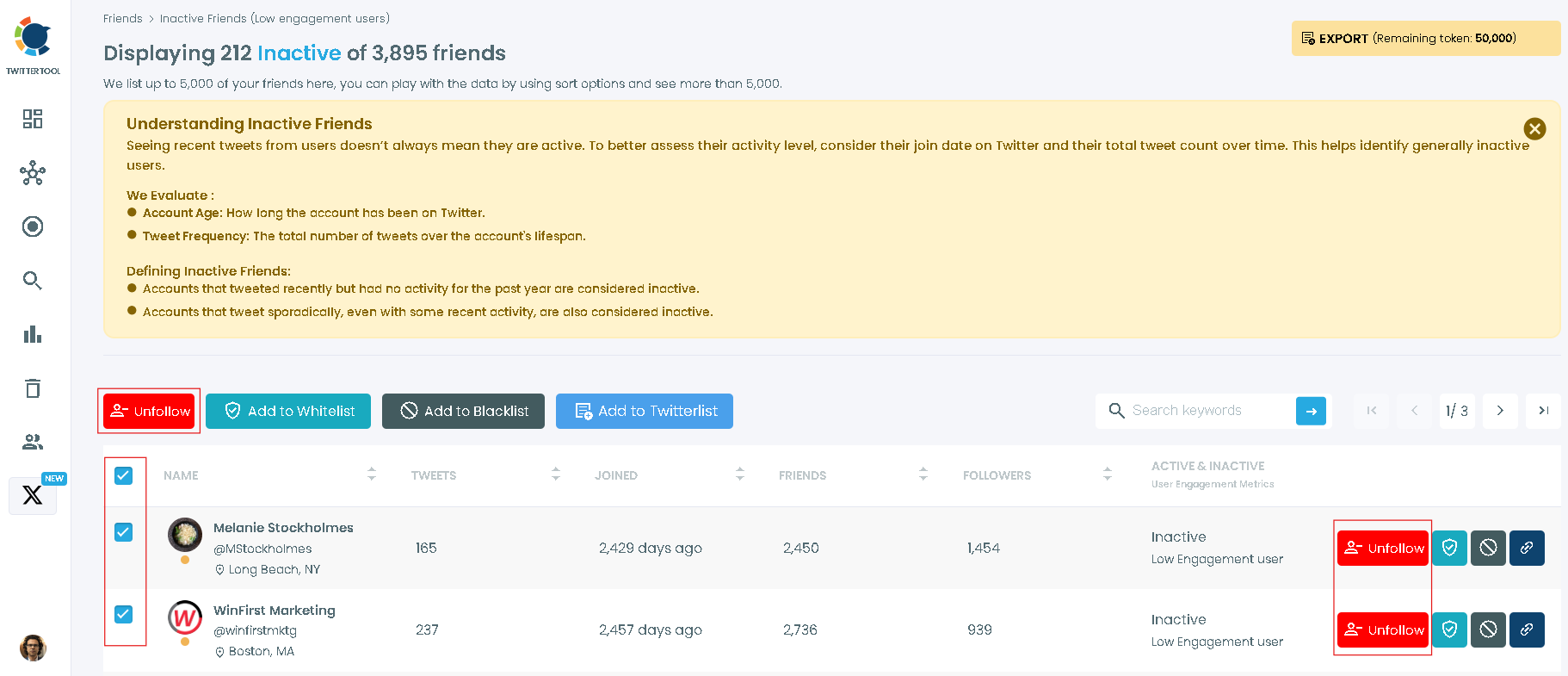Sort the table by Followers column
The image size is (1568, 676).
[1108, 474]
